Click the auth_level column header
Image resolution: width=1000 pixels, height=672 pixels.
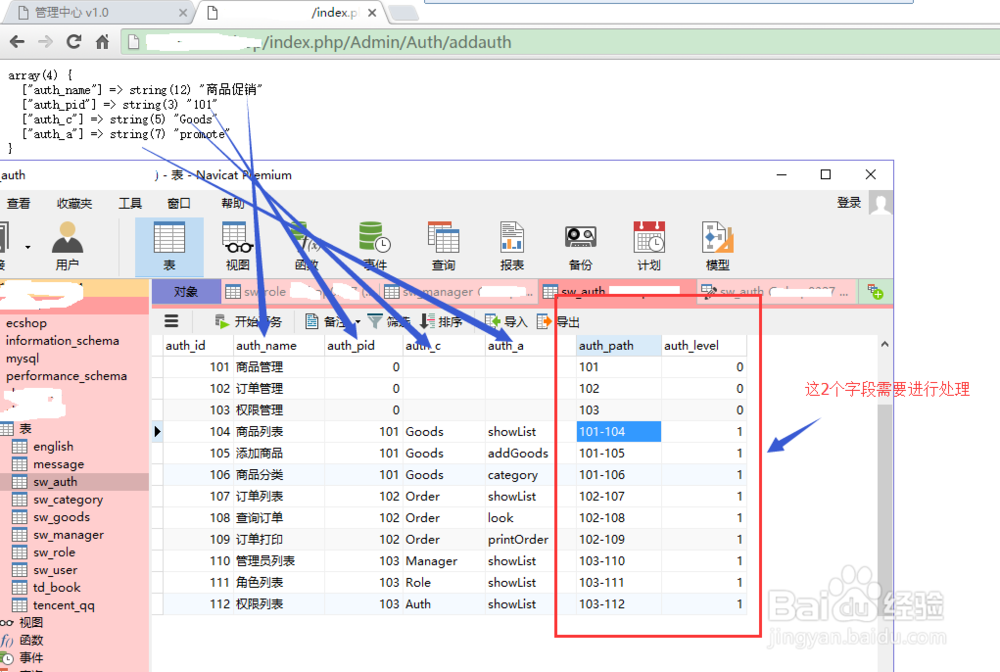703,346
